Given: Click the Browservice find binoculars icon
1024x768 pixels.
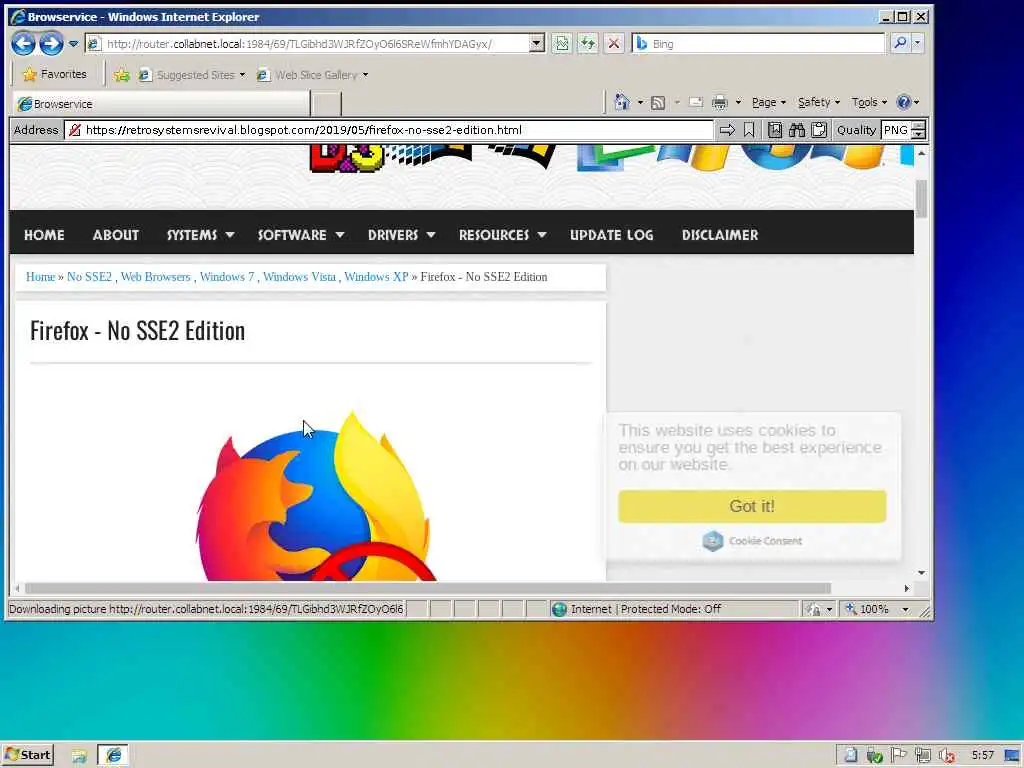Looking at the screenshot, I should [x=797, y=130].
